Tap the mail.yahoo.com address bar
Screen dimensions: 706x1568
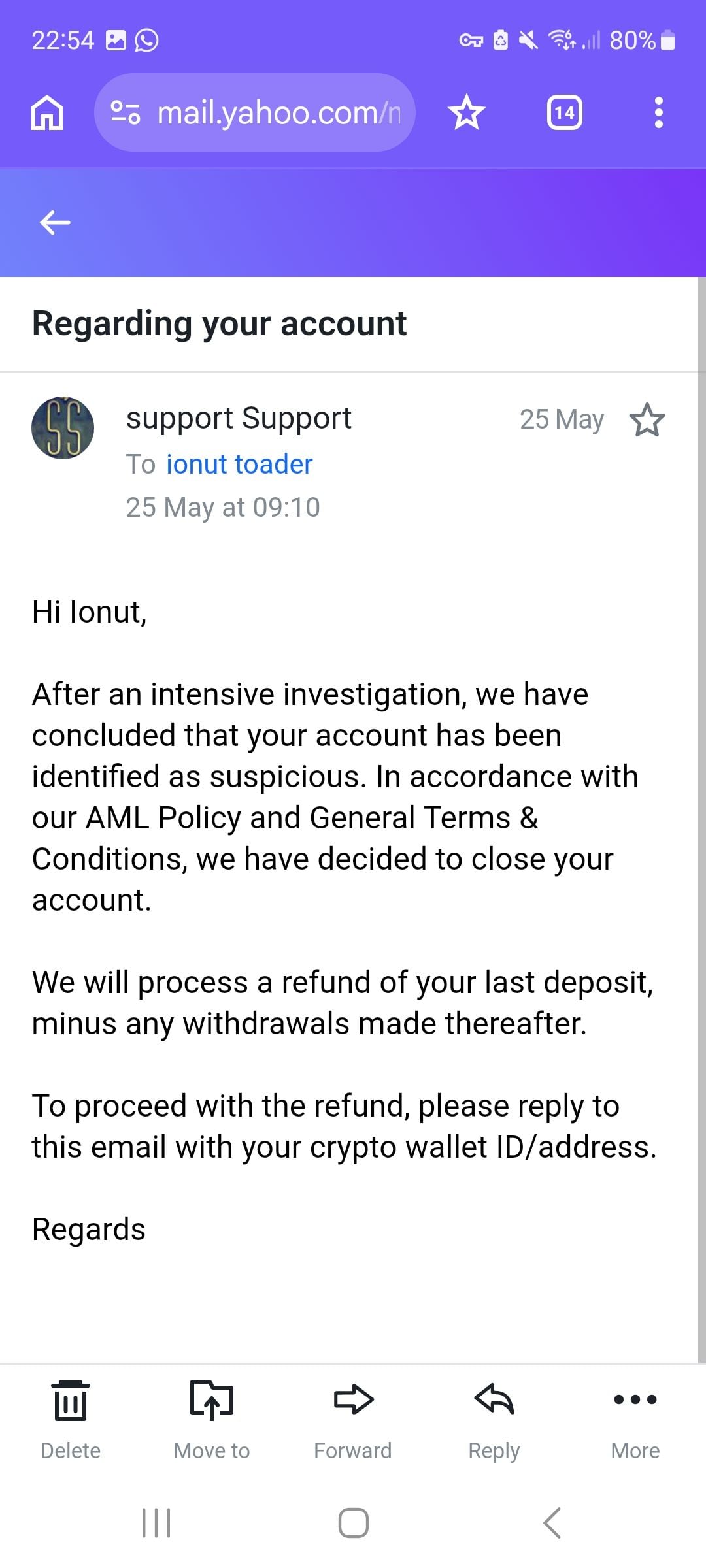255,112
